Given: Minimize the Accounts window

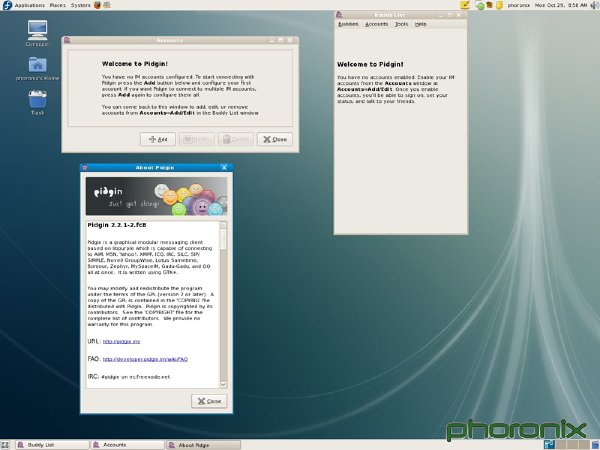Looking at the screenshot, I should click(272, 40).
